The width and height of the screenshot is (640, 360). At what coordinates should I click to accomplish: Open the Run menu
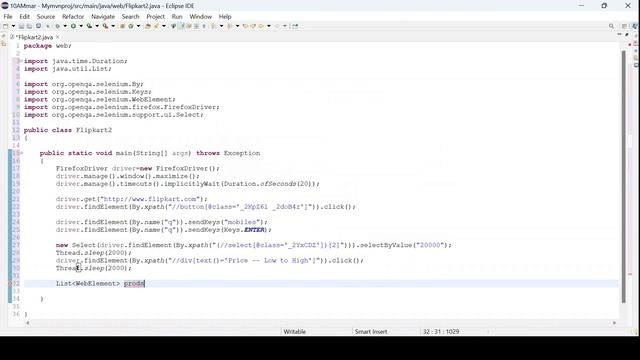177,17
